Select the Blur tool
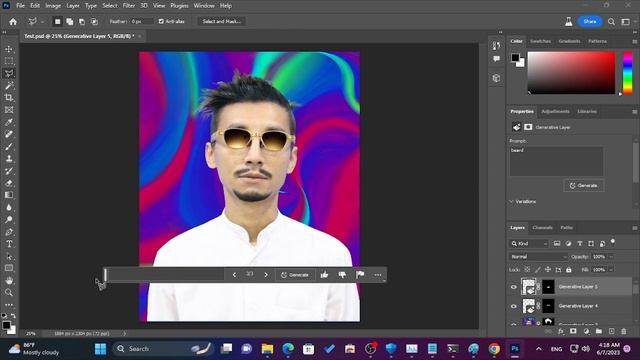 (9, 207)
